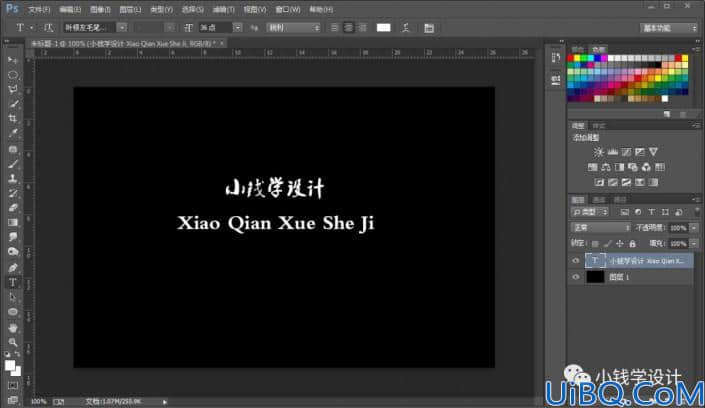Open the layer filter type dropdown
Screen dimensions: 705x408
click(590, 212)
